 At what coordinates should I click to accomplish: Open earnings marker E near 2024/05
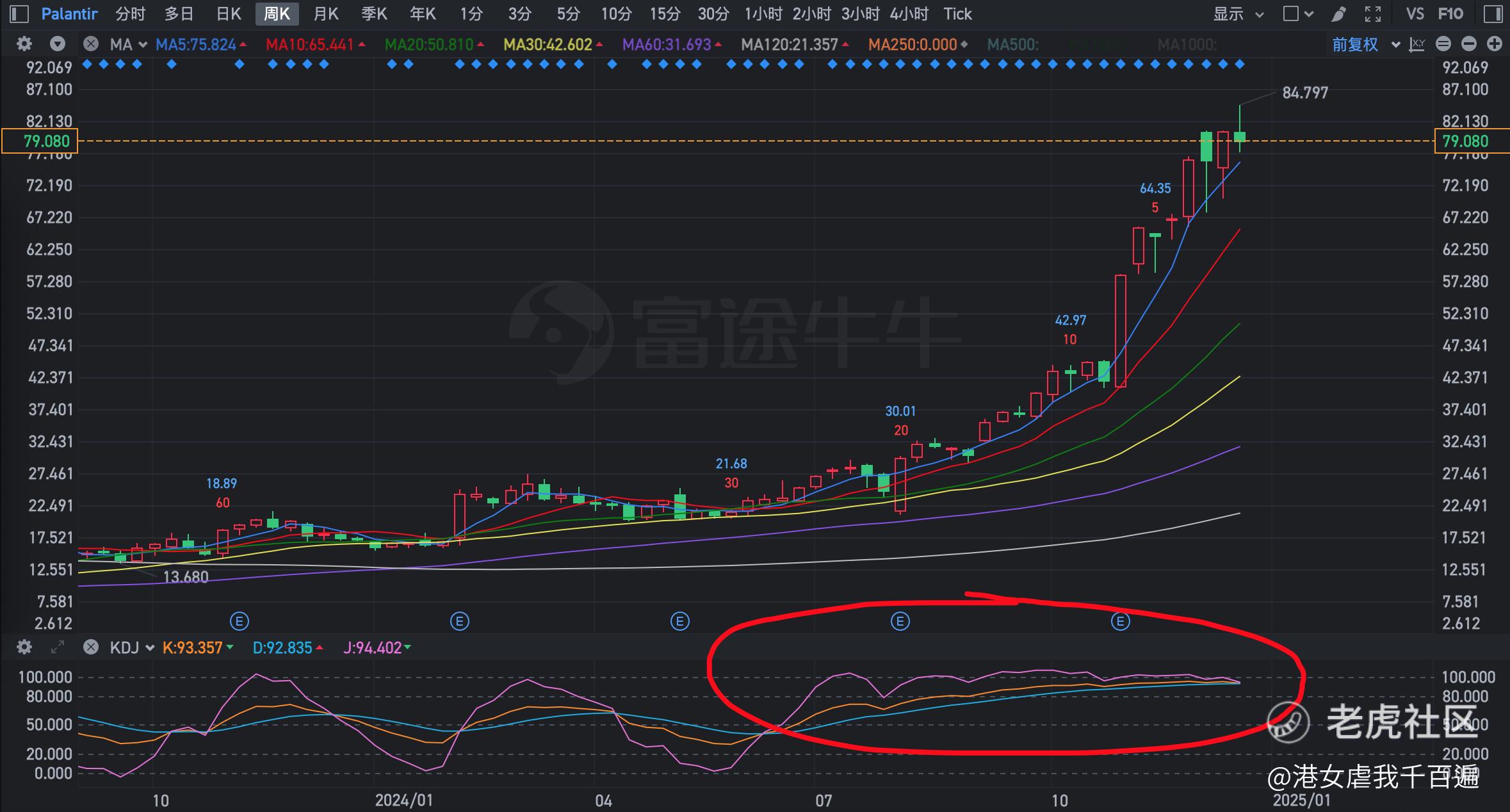pos(679,621)
